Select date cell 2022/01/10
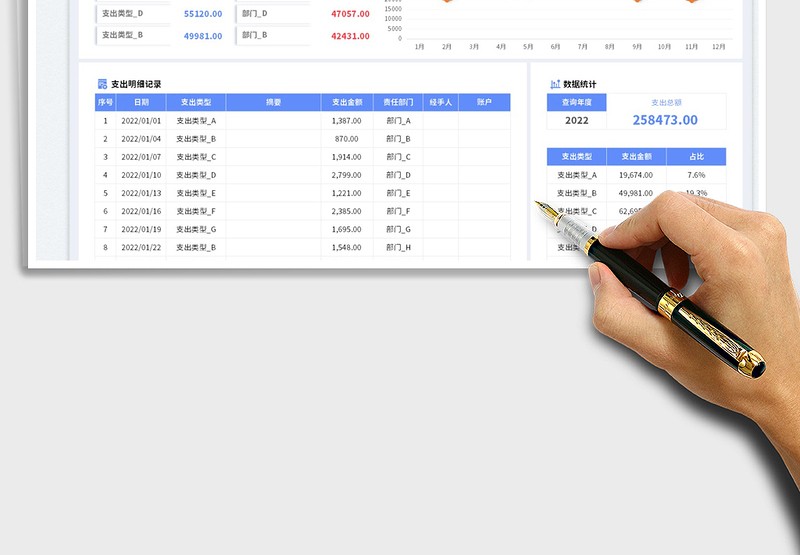 (141, 175)
